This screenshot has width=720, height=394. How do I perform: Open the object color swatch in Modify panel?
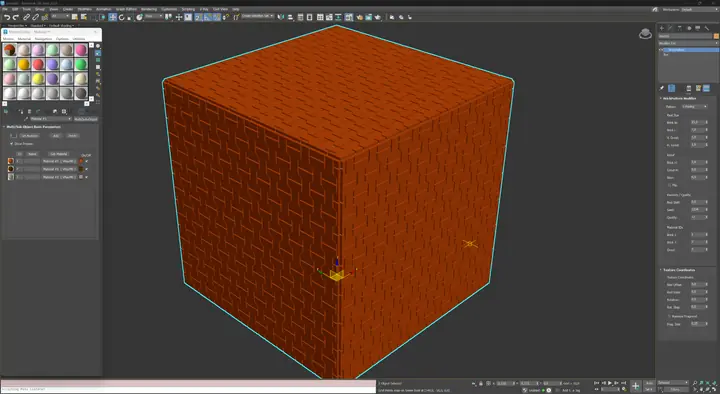pos(715,36)
